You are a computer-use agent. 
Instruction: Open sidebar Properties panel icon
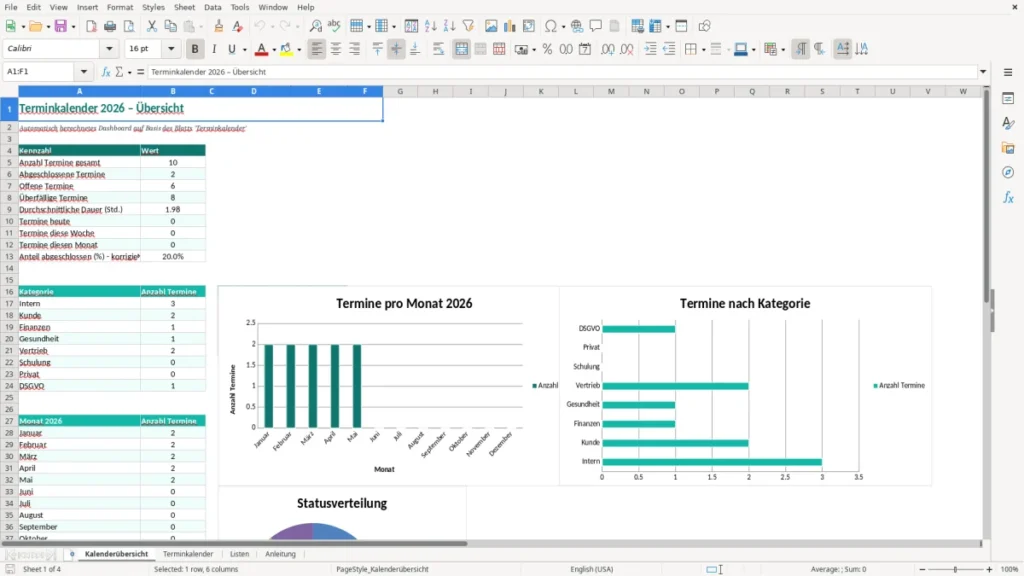pyautogui.click(x=1008, y=99)
